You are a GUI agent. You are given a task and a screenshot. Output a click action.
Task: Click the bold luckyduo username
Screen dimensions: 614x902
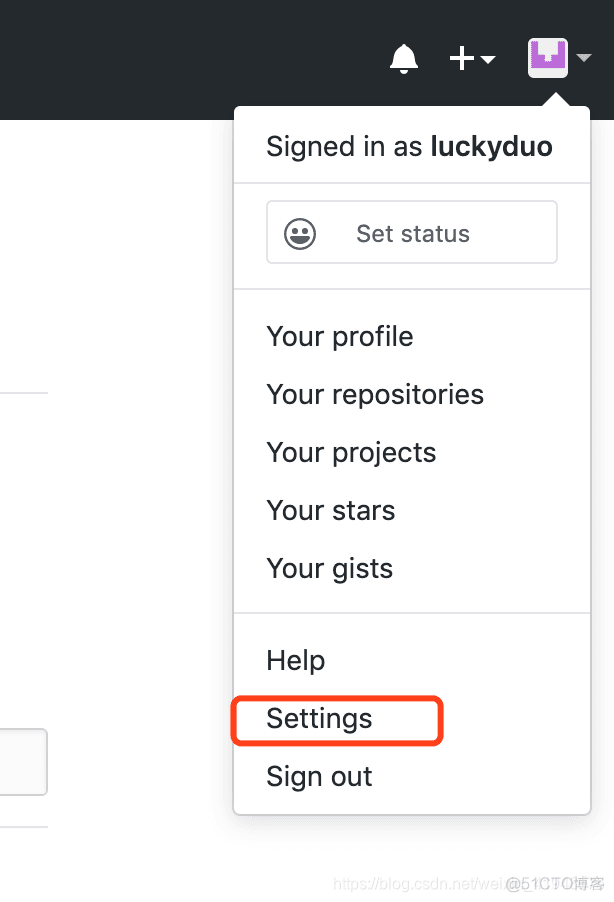491,147
